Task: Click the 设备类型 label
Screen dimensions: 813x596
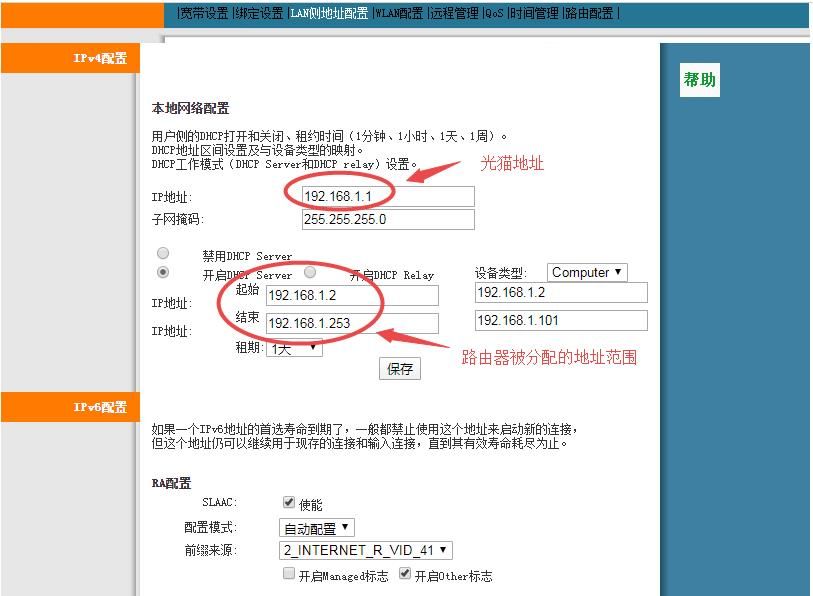Action: pos(501,273)
